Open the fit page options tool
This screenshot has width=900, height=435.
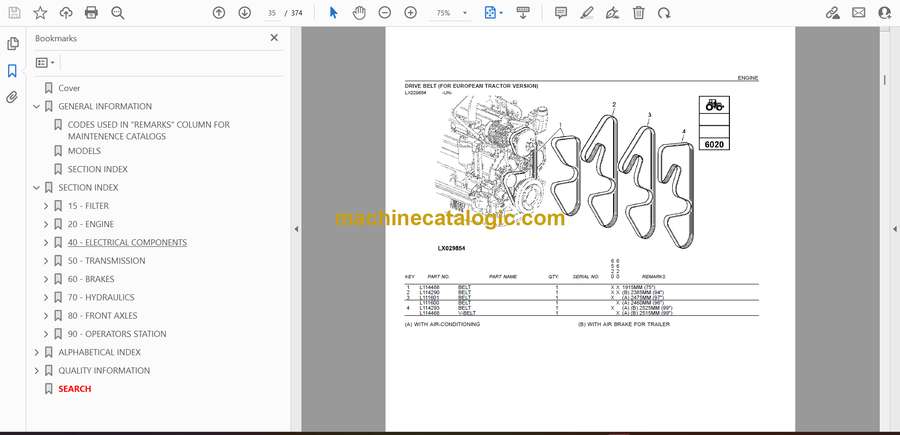(x=493, y=13)
